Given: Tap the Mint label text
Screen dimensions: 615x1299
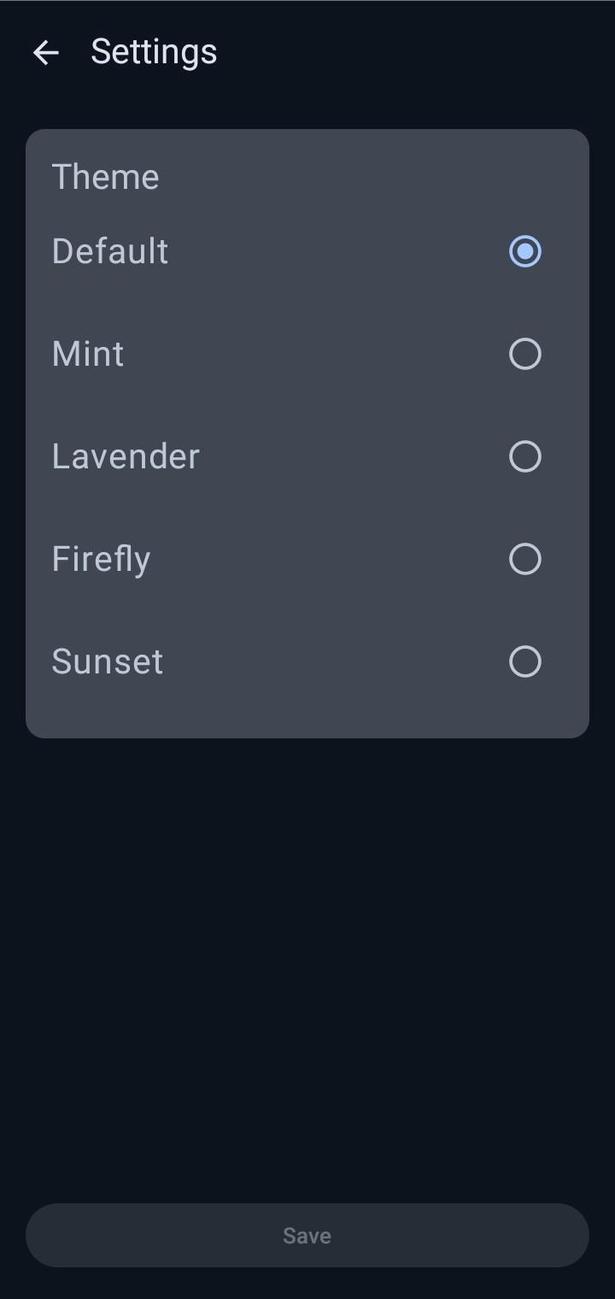Looking at the screenshot, I should point(87,354).
